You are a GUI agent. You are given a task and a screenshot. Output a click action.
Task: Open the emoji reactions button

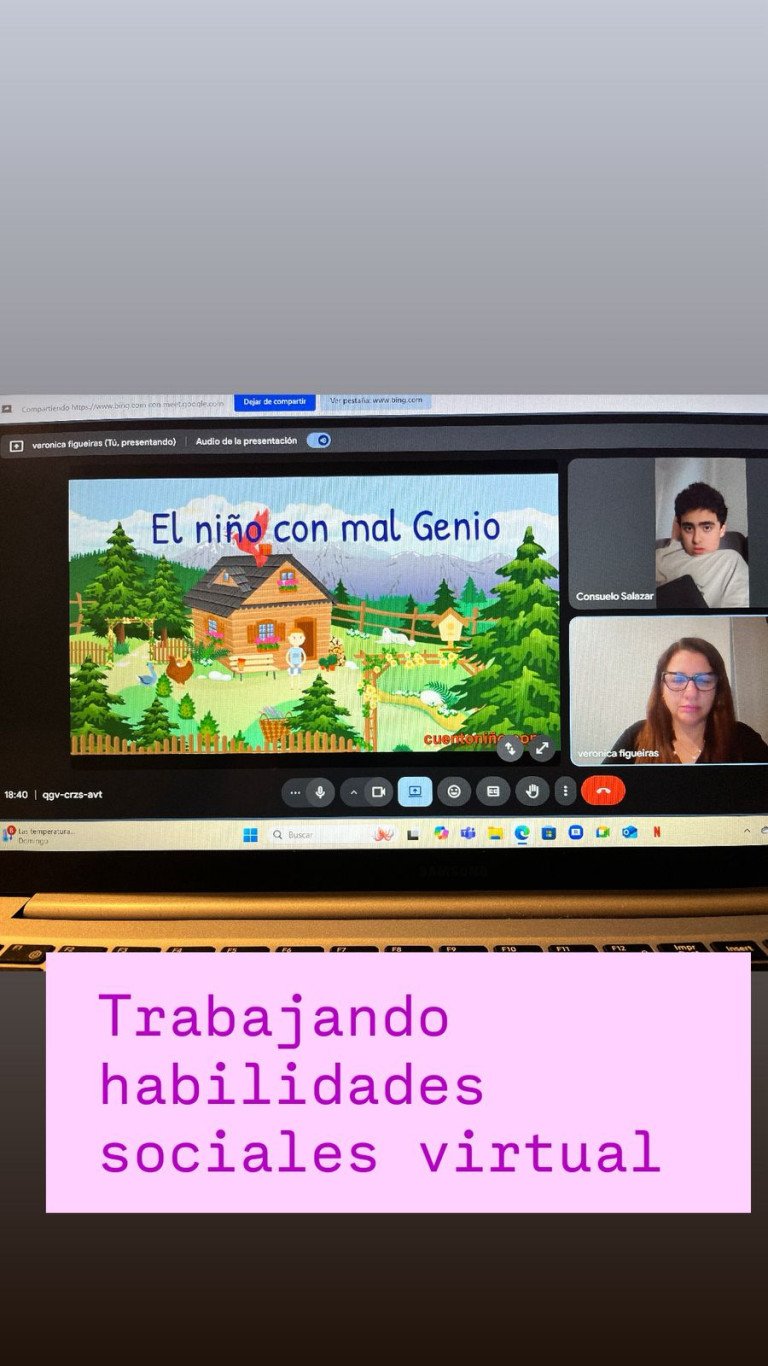point(454,792)
